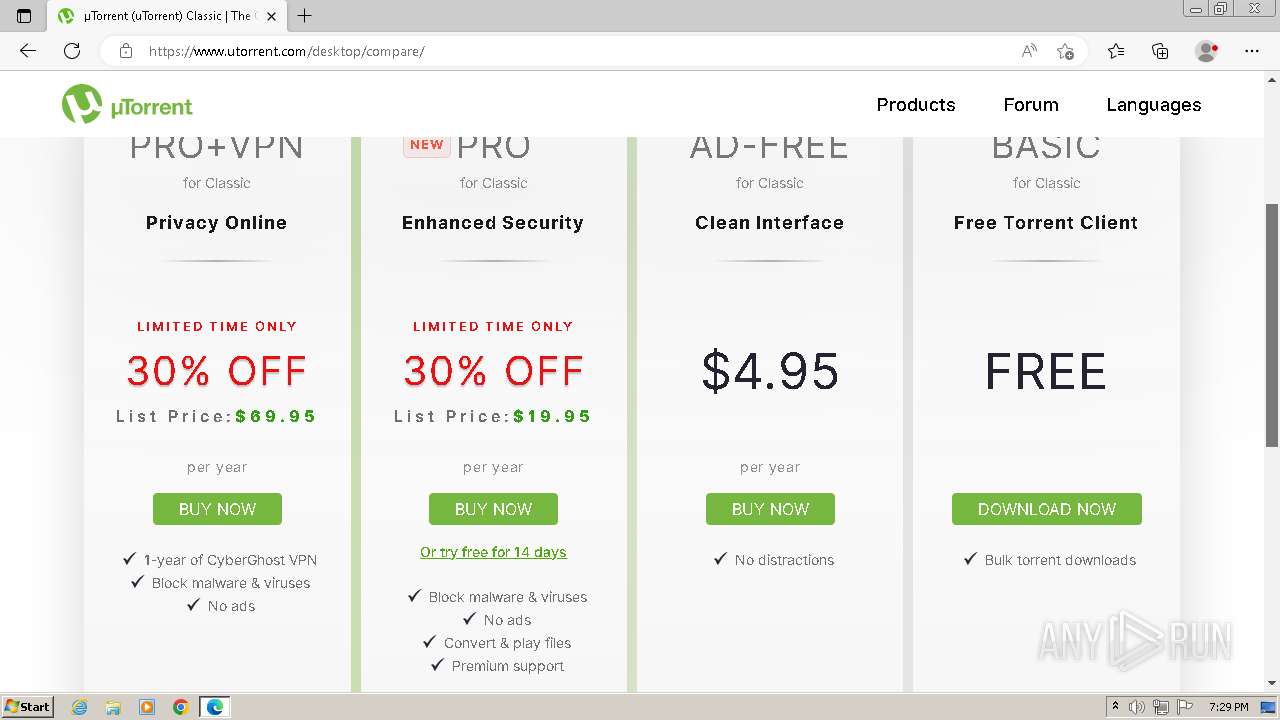
Task: Expand the Languages menu
Action: pyautogui.click(x=1153, y=105)
